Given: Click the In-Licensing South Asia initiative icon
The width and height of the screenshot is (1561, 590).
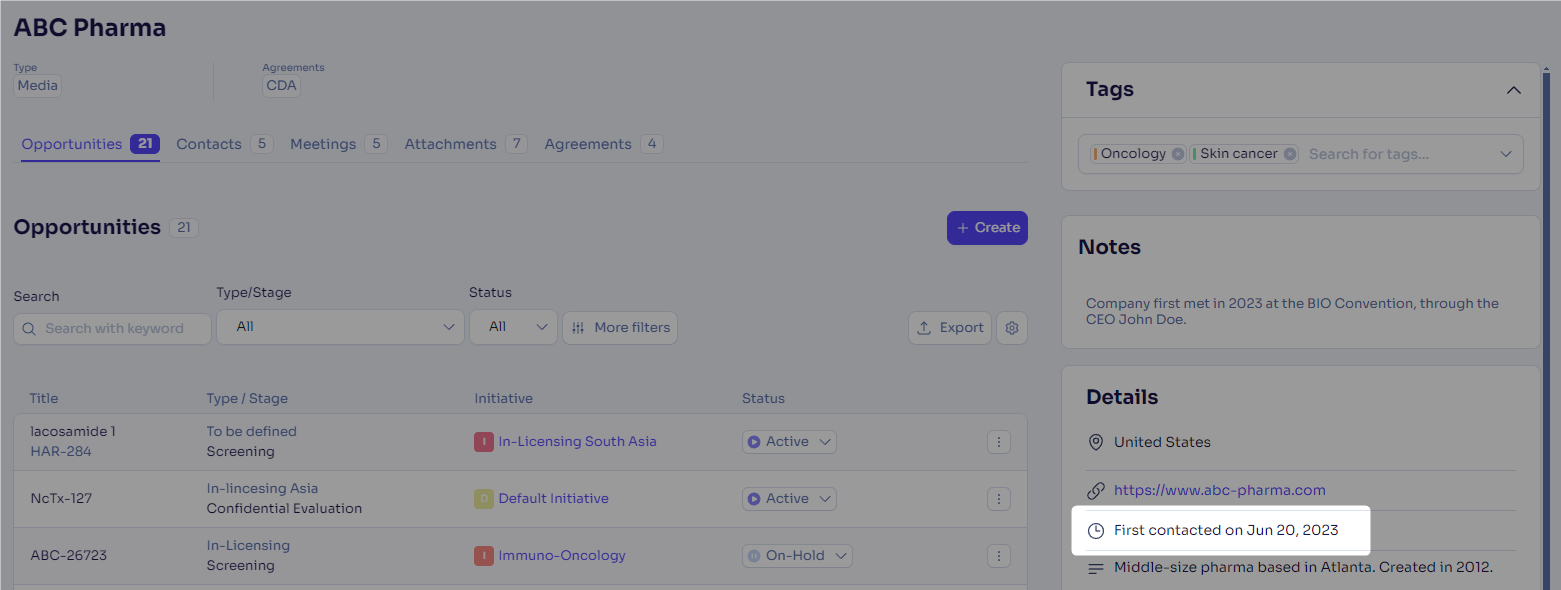Looking at the screenshot, I should point(484,442).
